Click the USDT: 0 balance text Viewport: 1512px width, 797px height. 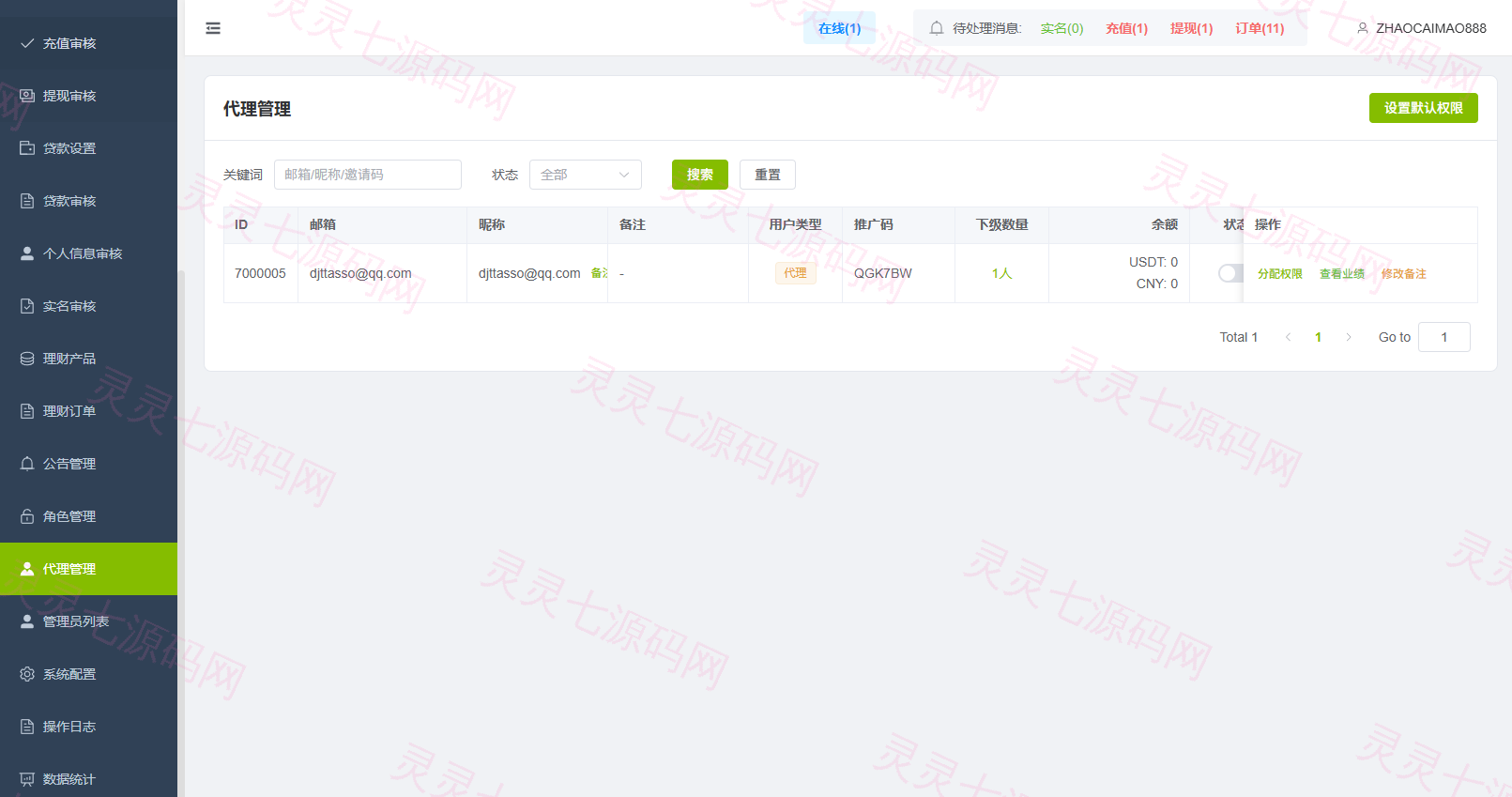(x=1153, y=262)
